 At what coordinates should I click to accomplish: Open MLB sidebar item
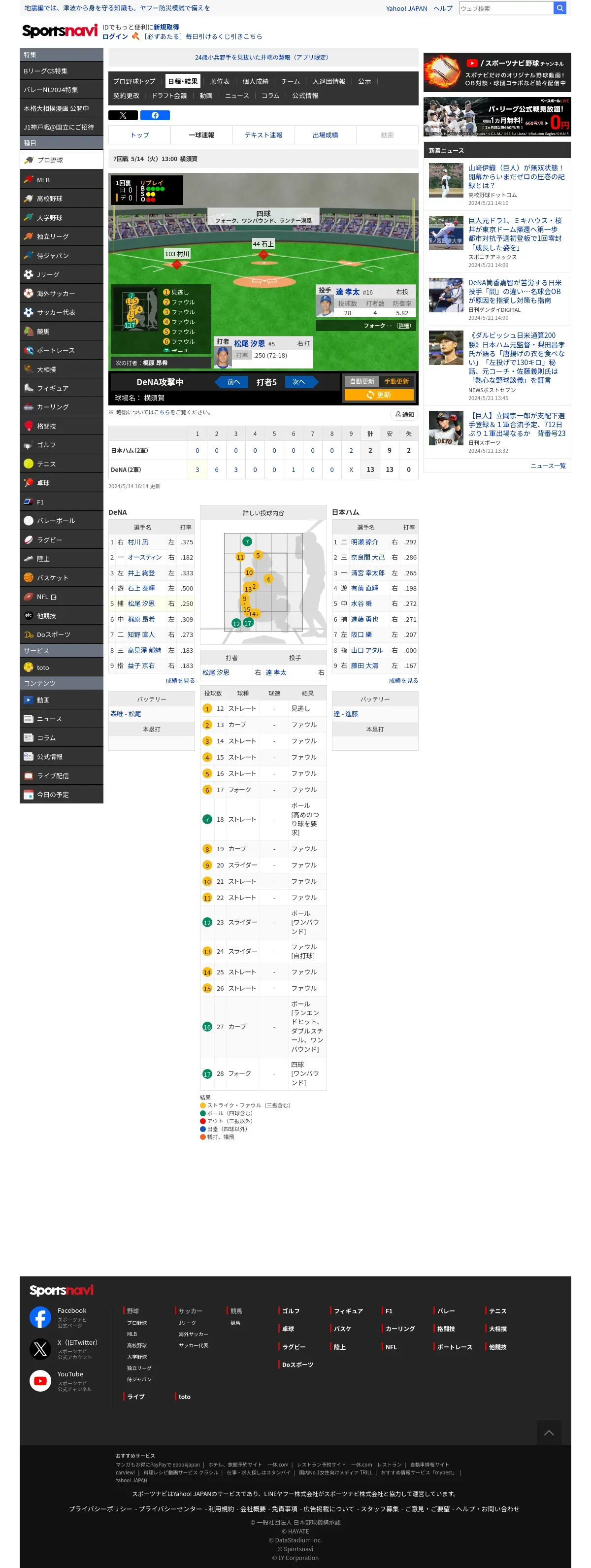[x=62, y=180]
